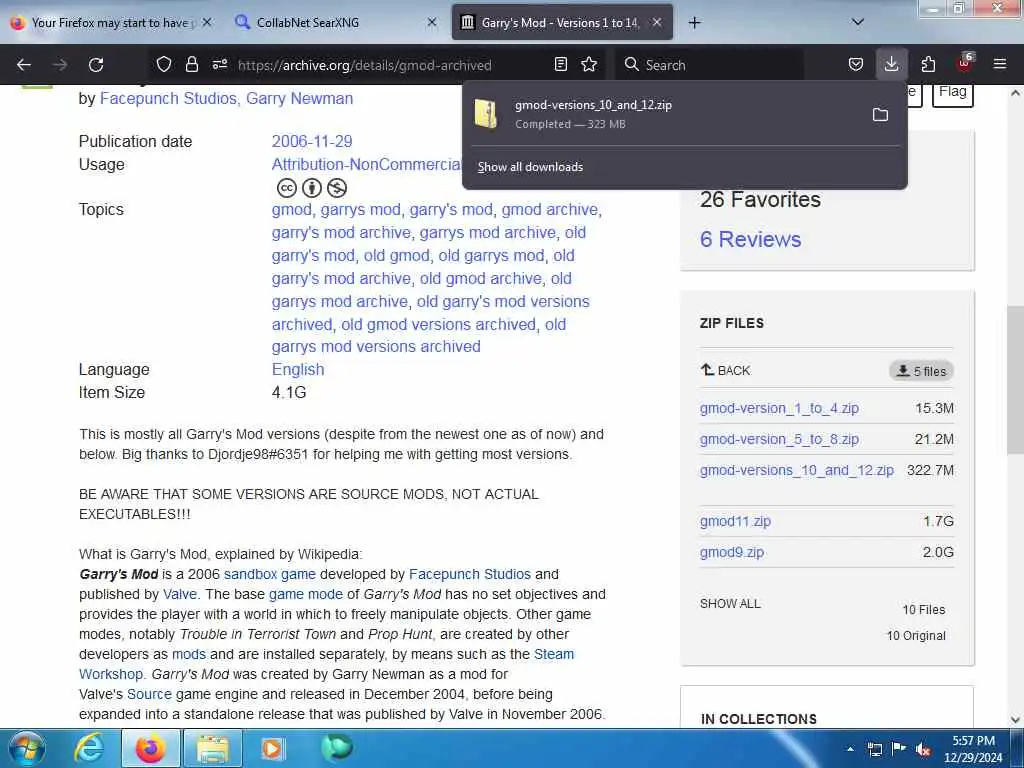Open the 'gmod' topic link
This screenshot has width=1024, height=768.
291,210
